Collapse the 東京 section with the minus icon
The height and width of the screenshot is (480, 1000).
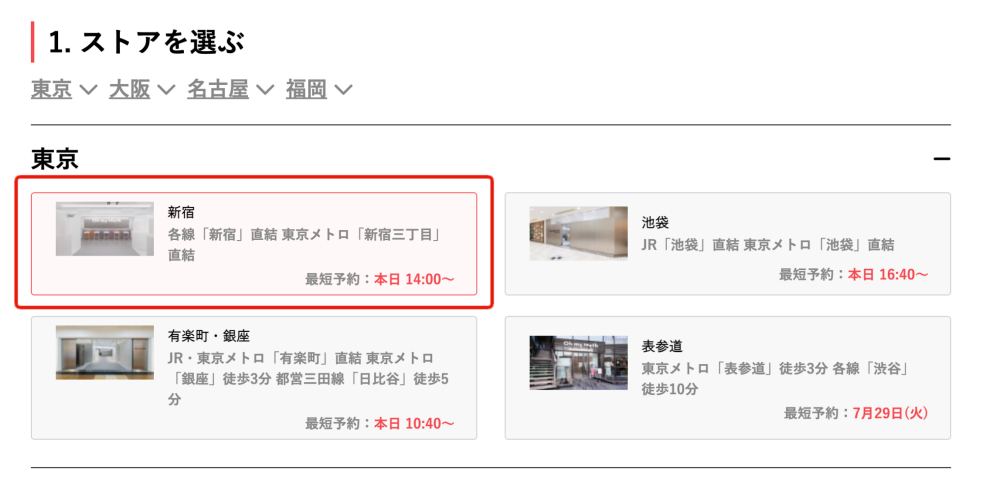point(941,159)
